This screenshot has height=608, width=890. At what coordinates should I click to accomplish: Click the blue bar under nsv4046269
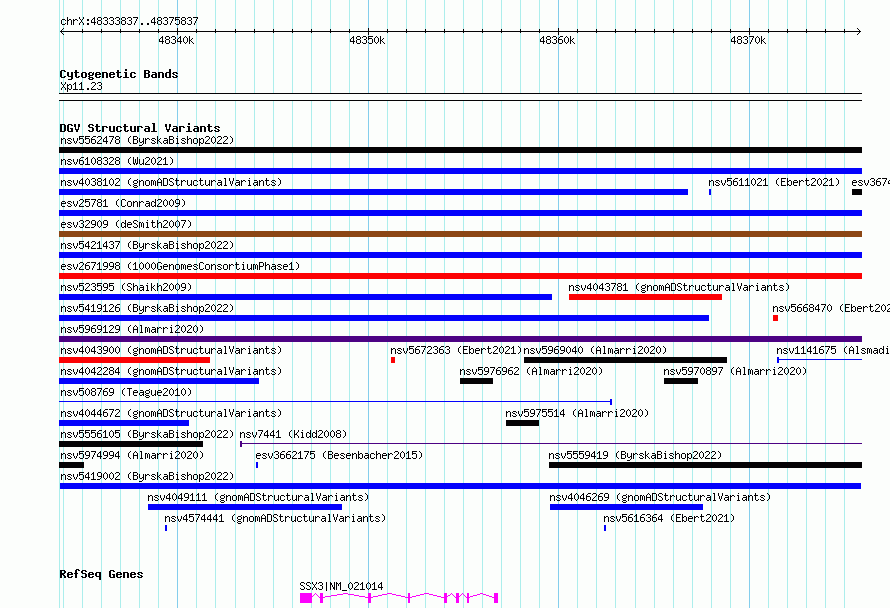626,507
